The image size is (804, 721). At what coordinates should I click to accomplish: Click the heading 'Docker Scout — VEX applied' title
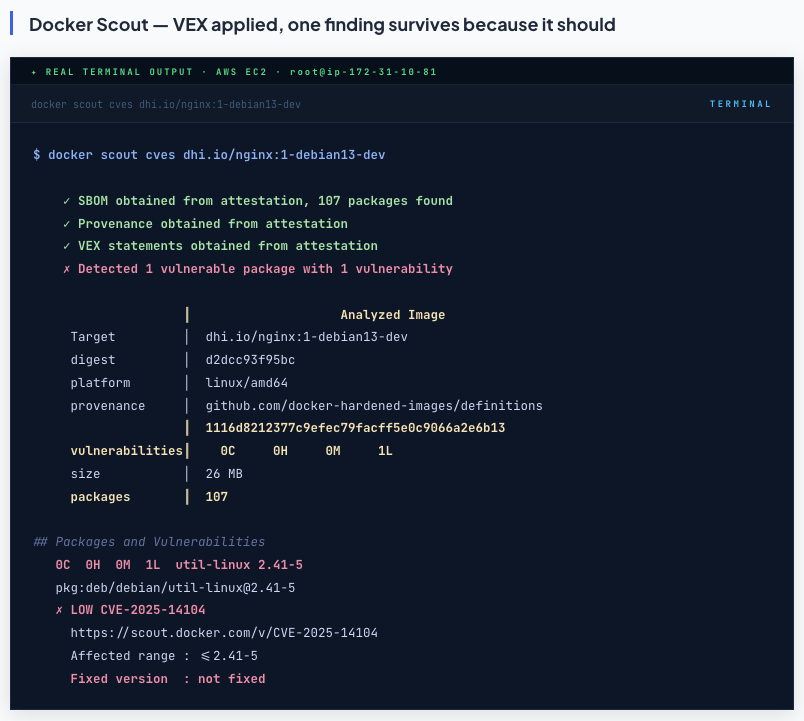322,25
